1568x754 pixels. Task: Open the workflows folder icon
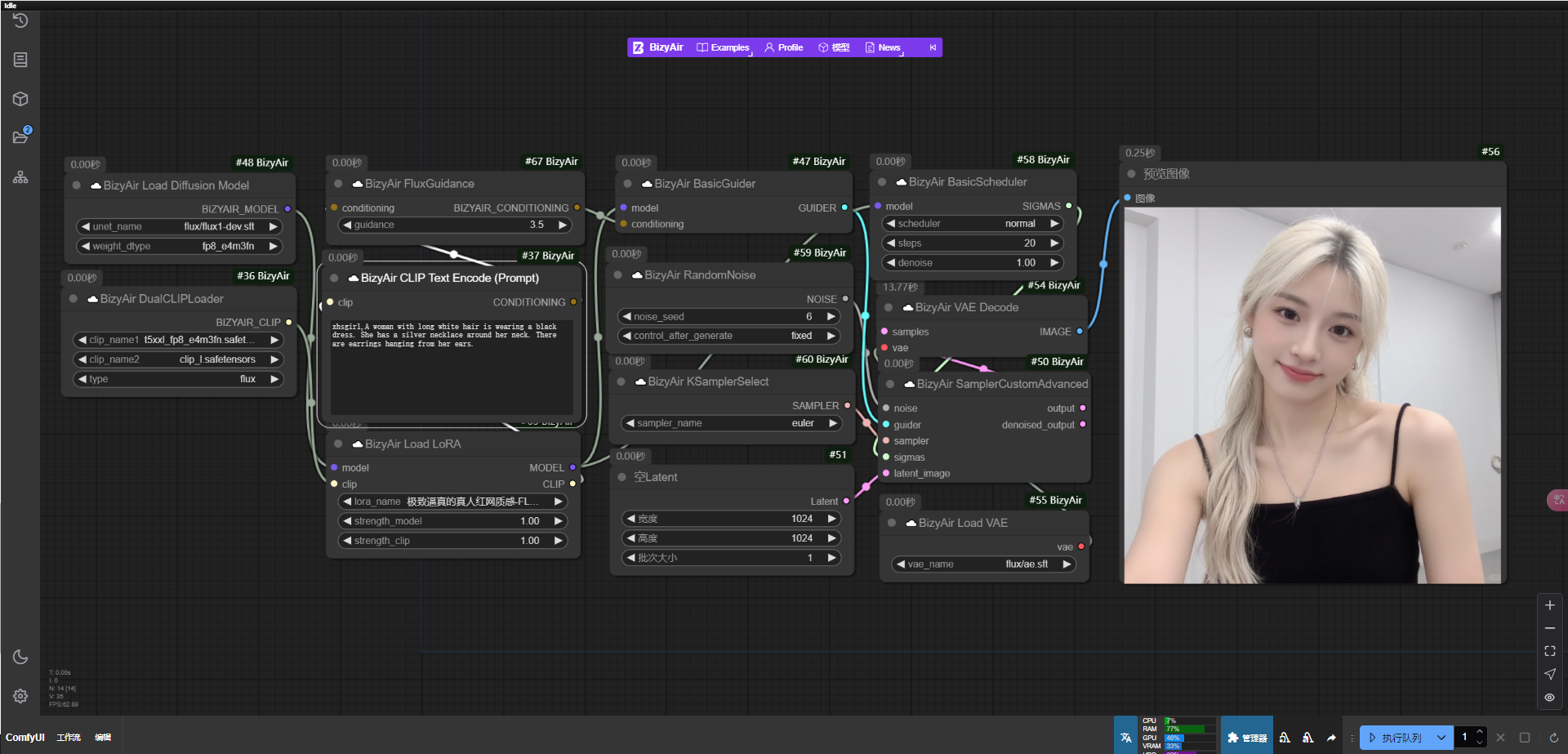[20, 137]
